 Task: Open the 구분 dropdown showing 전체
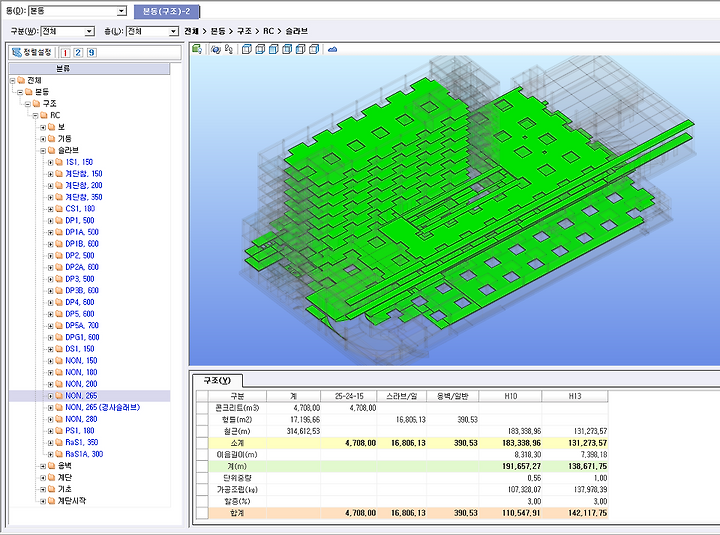(89, 31)
